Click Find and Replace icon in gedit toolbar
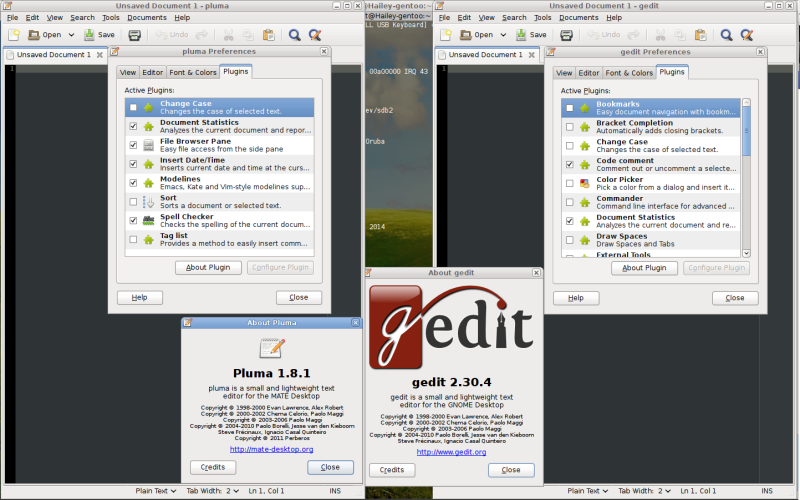The image size is (800, 500). coord(747,35)
